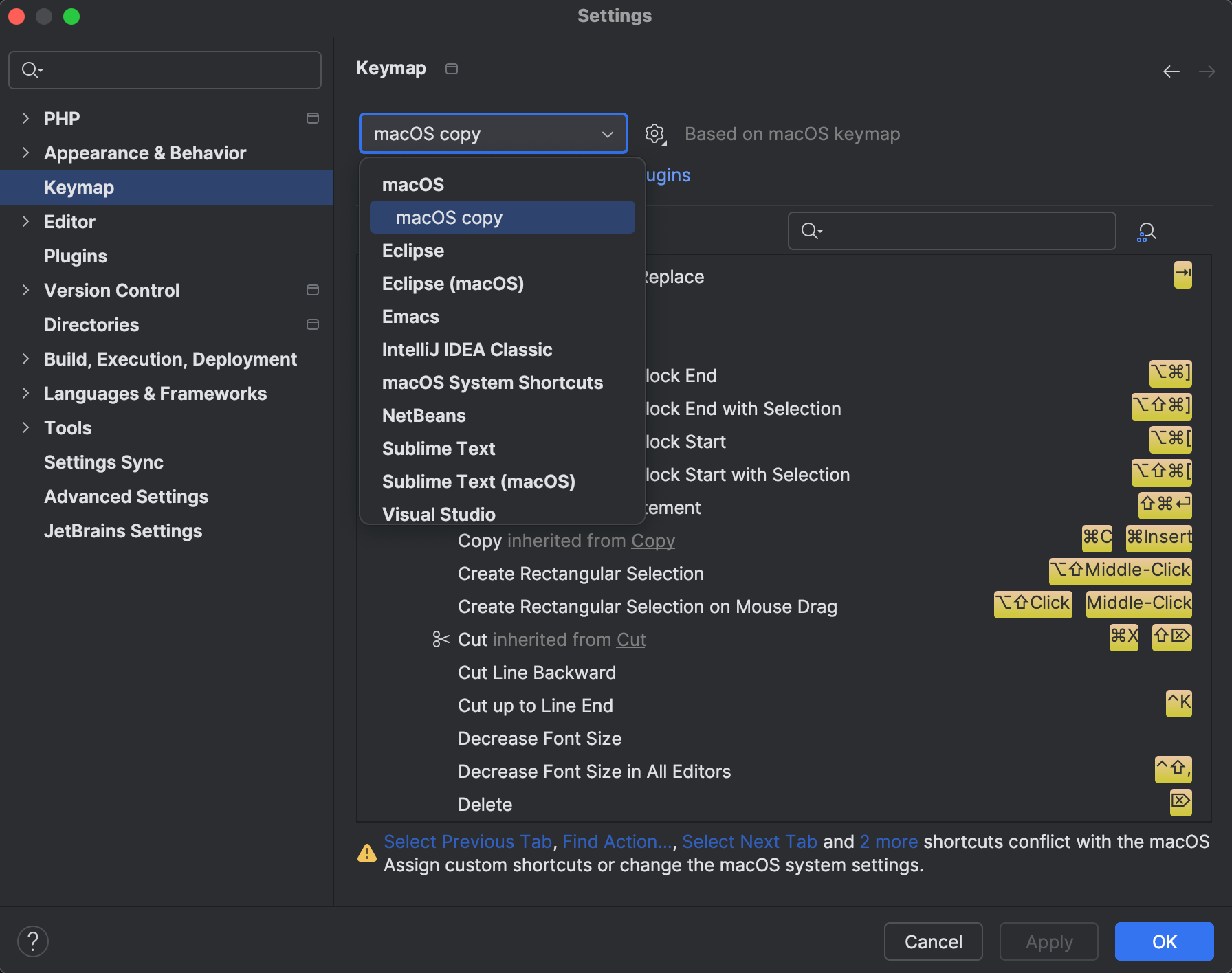Select macOS System Shortcuts in the dropdown list
1232x973 pixels.
[492, 383]
